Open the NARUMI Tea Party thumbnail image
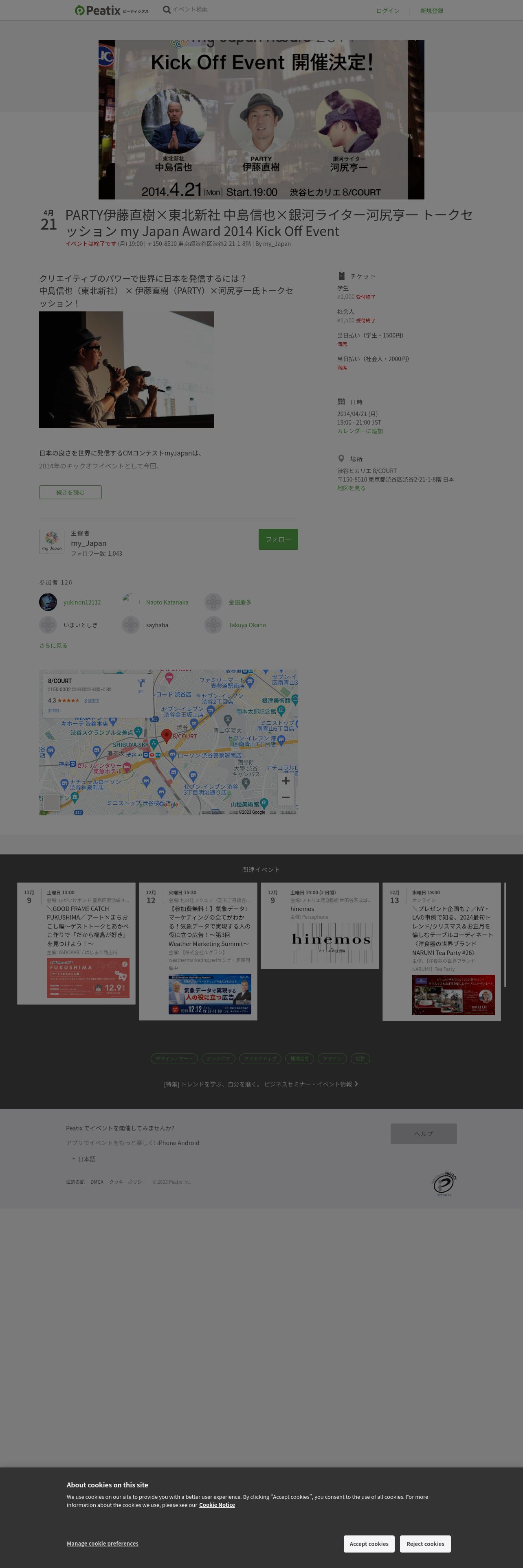The image size is (523, 1568). click(454, 994)
